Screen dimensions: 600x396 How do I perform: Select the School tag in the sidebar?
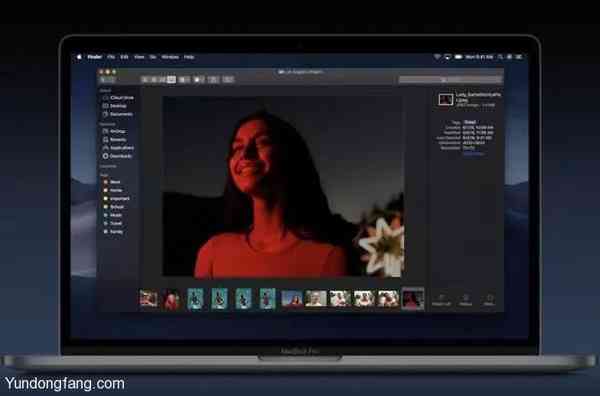pyautogui.click(x=113, y=207)
